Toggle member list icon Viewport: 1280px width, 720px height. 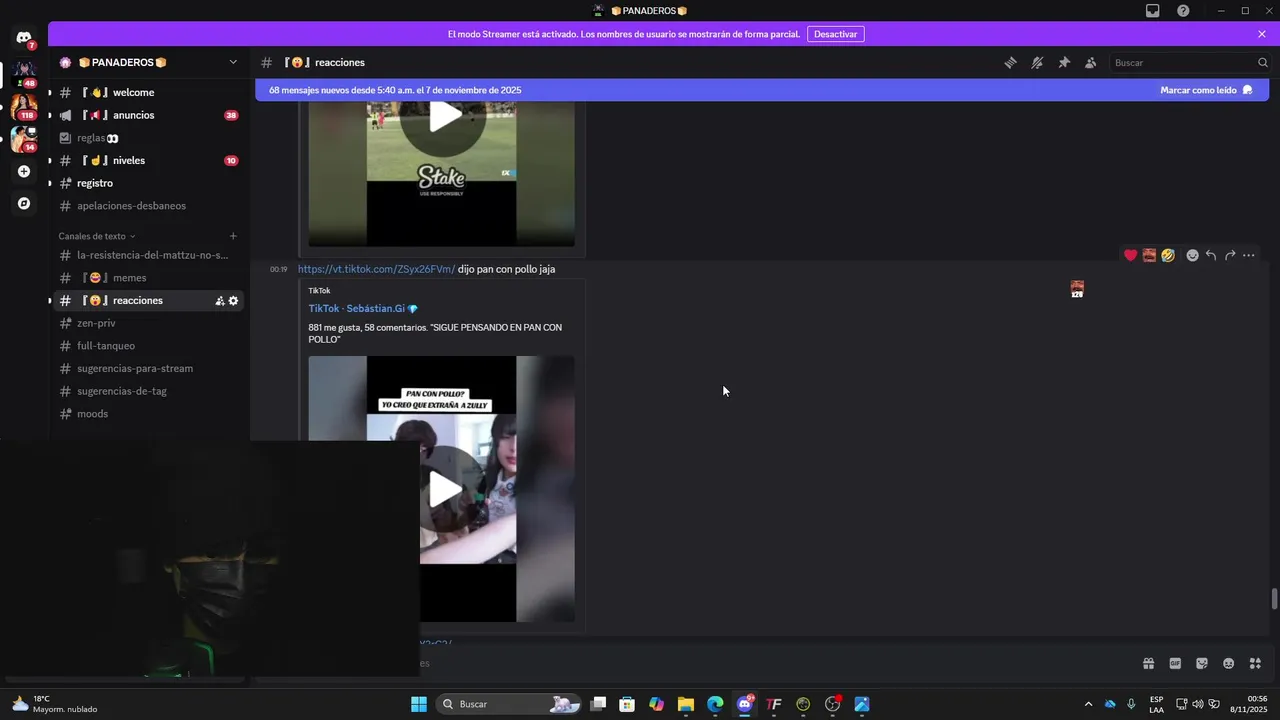pyautogui.click(x=1091, y=62)
